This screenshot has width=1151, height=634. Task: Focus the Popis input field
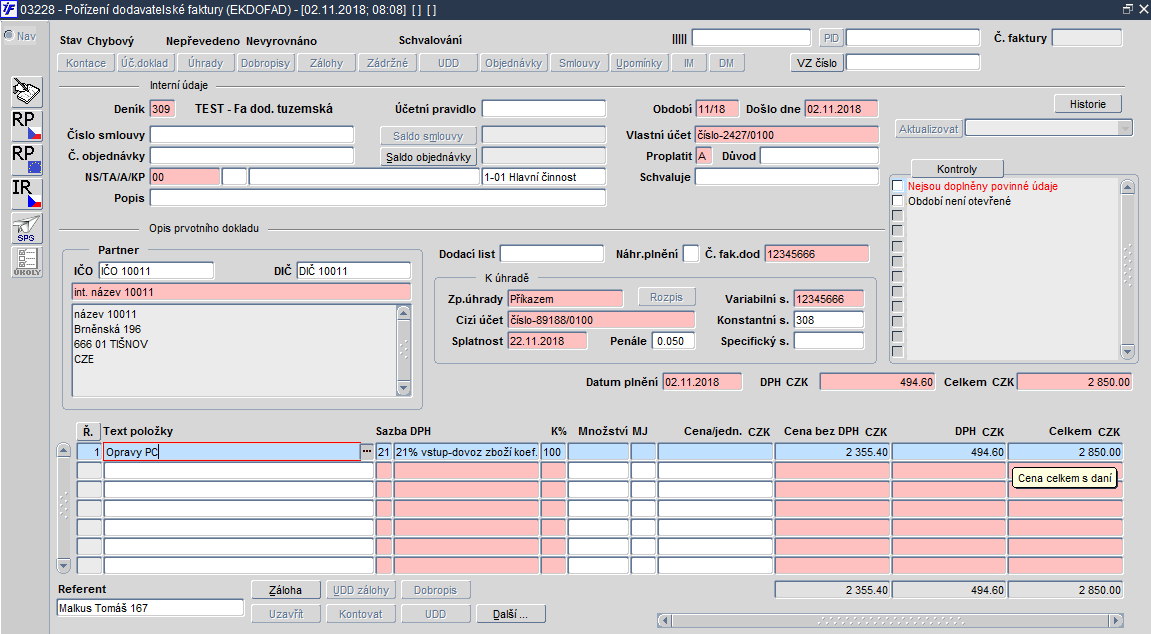pyautogui.click(x=378, y=198)
